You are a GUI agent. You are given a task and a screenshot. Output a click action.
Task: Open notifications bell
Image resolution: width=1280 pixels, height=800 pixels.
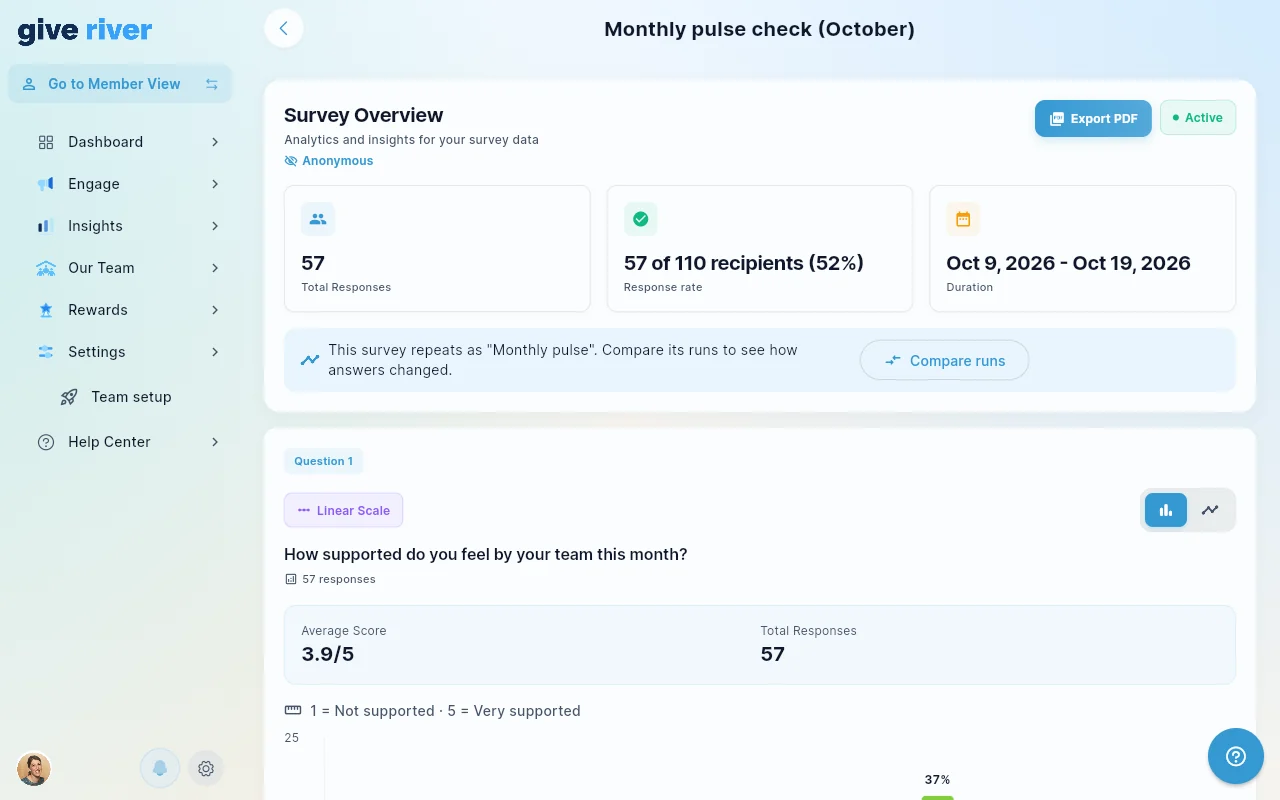click(160, 768)
